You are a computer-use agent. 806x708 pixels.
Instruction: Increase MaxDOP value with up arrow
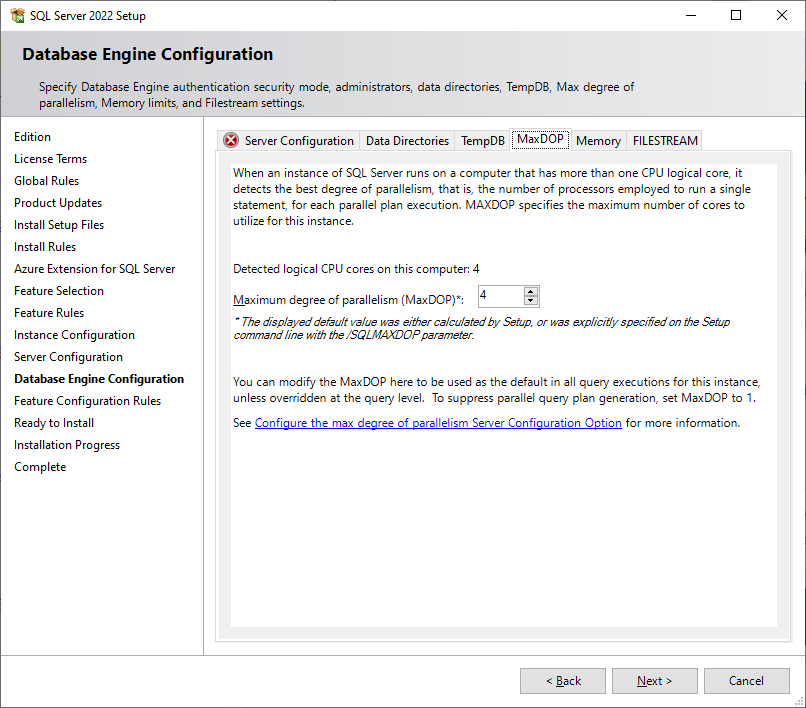(x=531, y=291)
